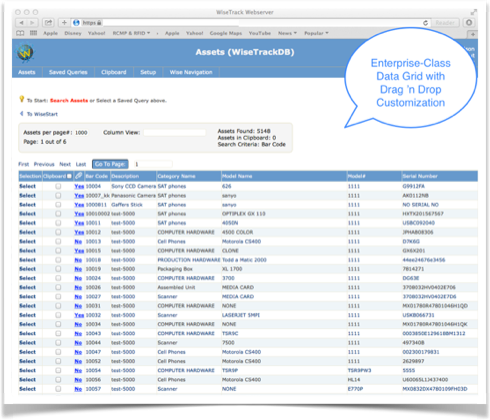The height and width of the screenshot is (420, 490).
Task: Sort by Category Name column header
Action: coord(176,176)
